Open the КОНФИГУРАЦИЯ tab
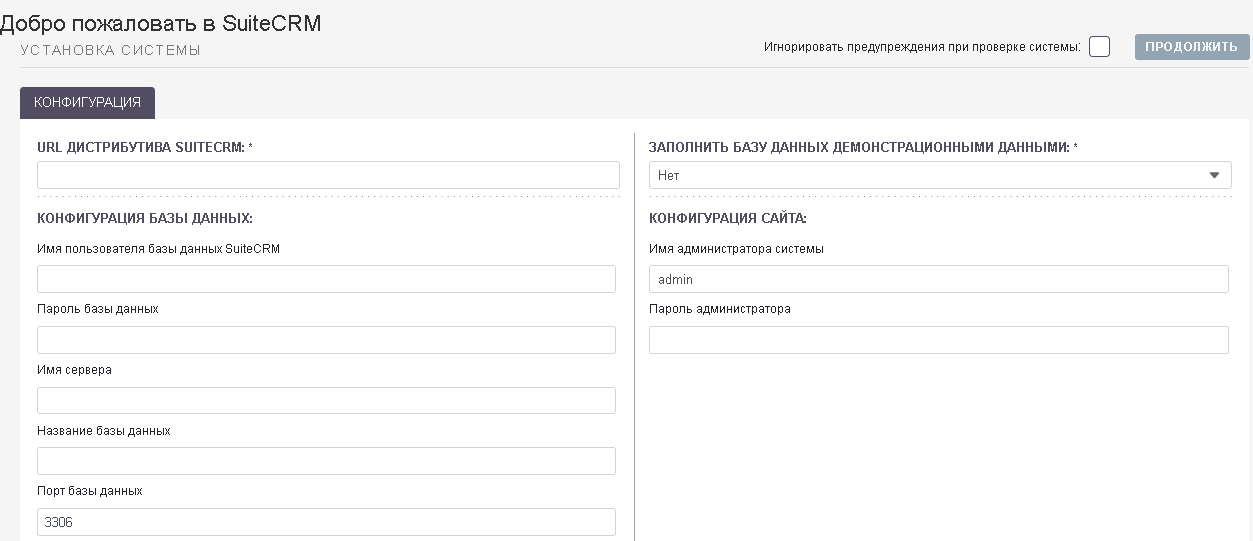 click(x=87, y=103)
